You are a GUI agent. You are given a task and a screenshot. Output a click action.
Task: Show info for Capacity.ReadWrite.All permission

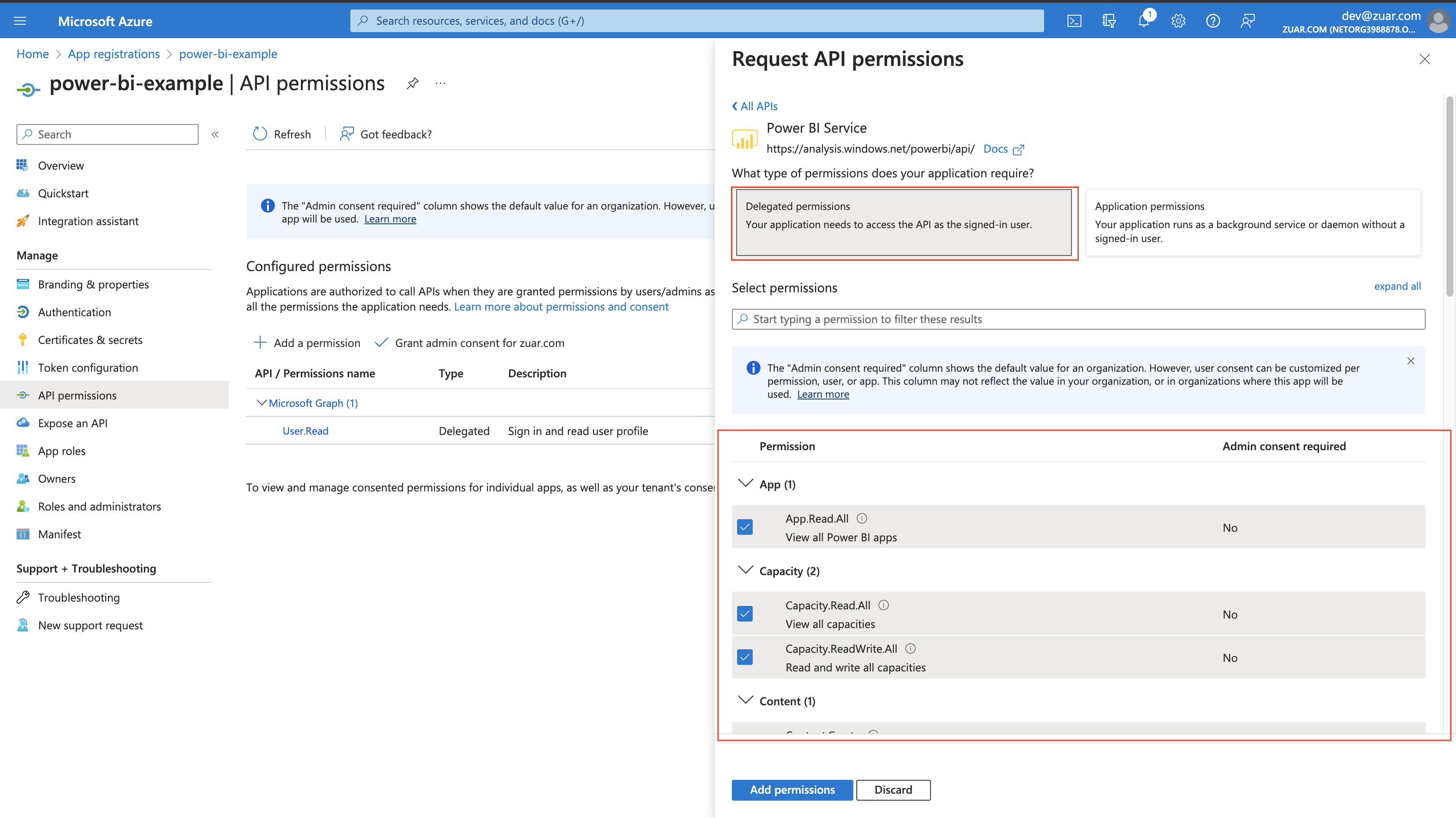pos(910,648)
